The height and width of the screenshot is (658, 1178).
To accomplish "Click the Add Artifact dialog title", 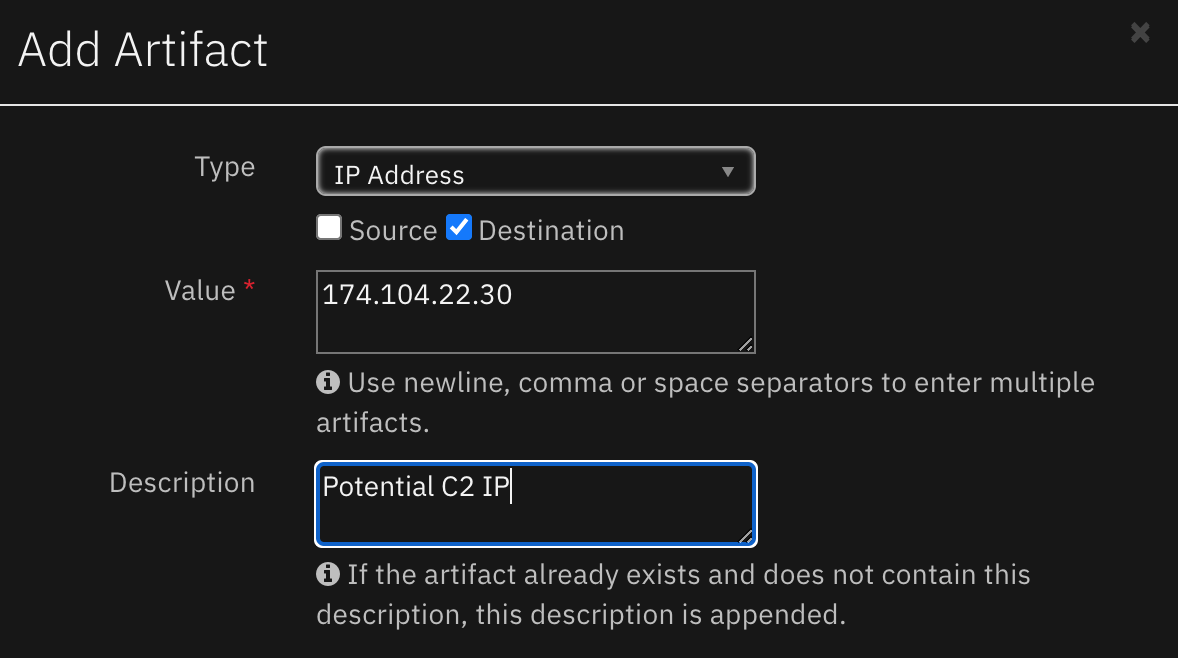I will [x=143, y=50].
